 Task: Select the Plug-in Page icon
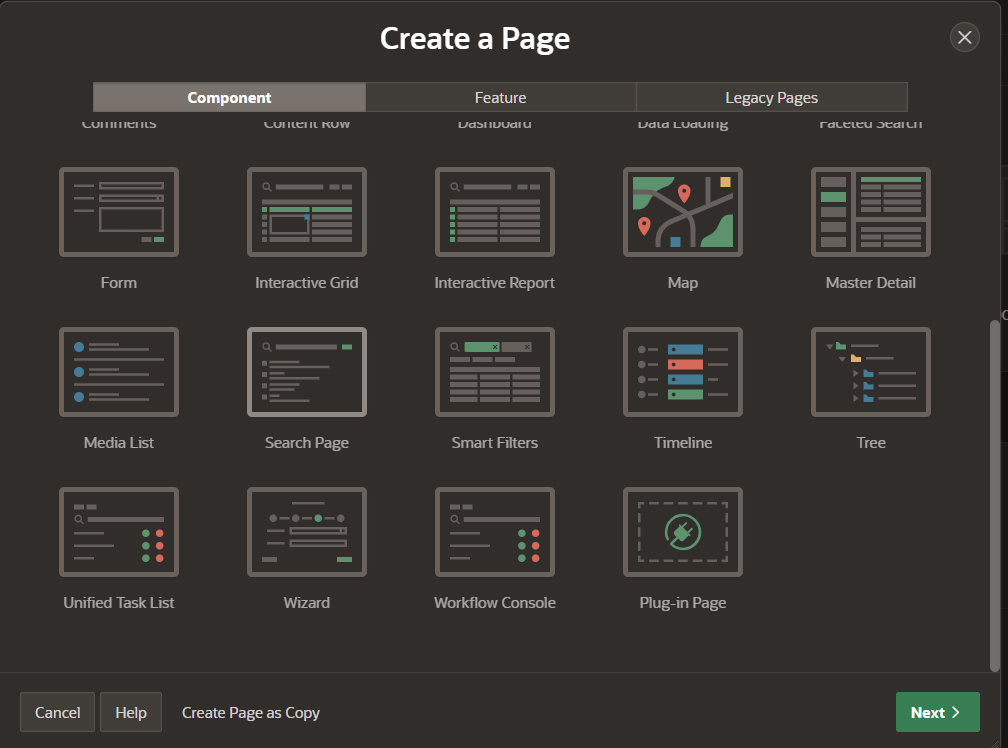[682, 532]
